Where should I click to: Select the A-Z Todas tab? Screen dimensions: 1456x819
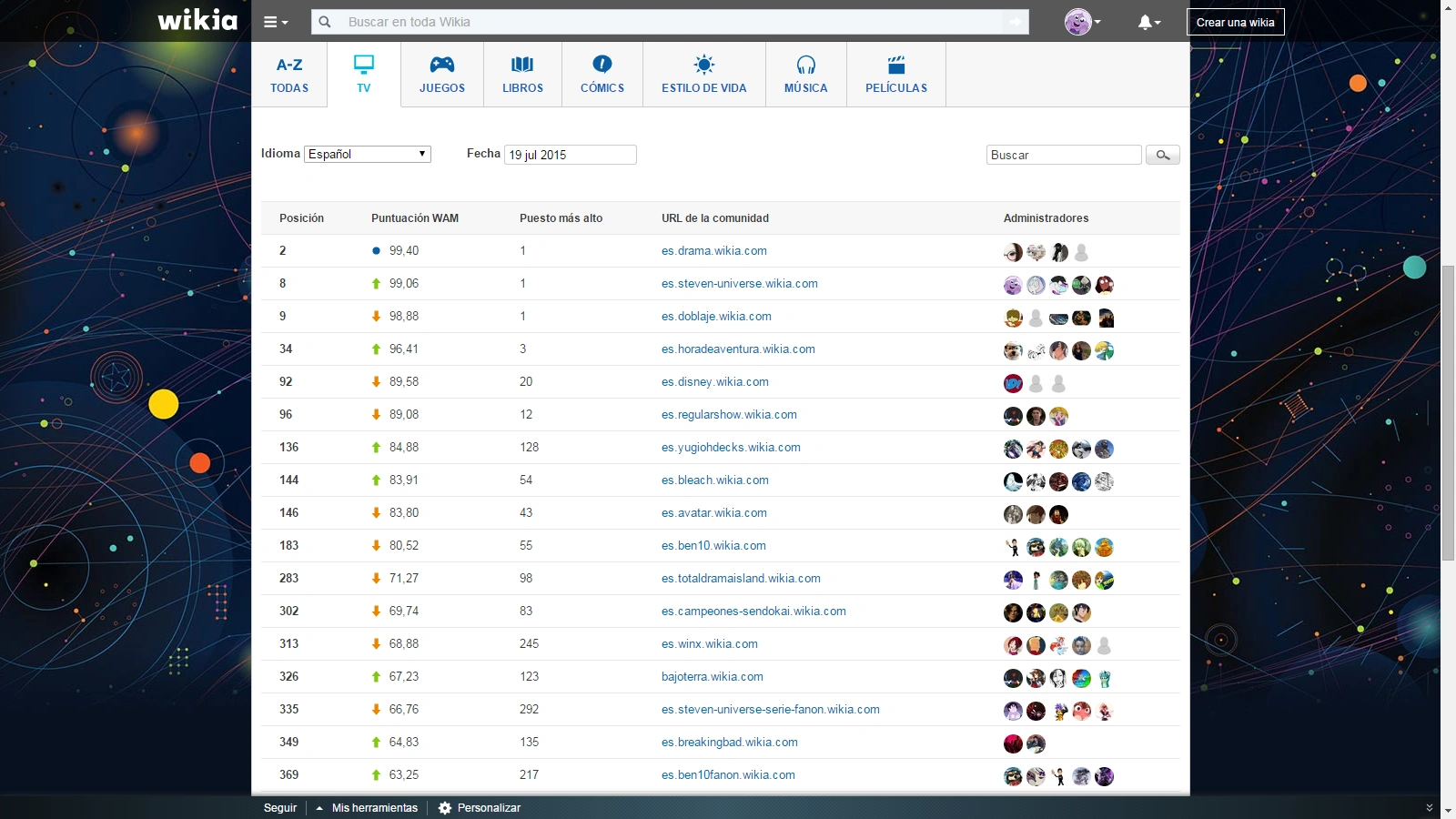click(289, 75)
